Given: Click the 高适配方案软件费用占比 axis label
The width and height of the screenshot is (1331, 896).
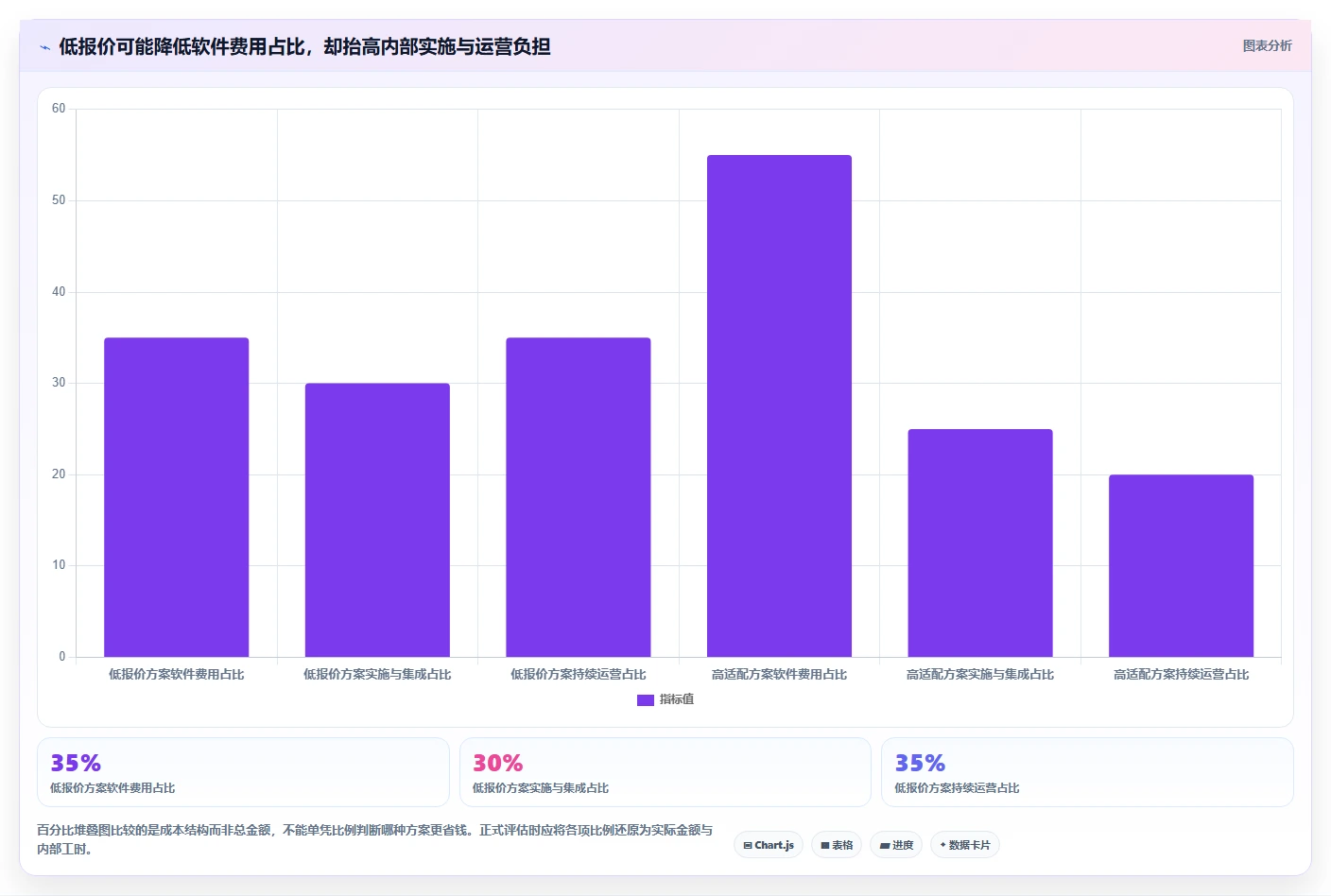Looking at the screenshot, I should coord(779,674).
